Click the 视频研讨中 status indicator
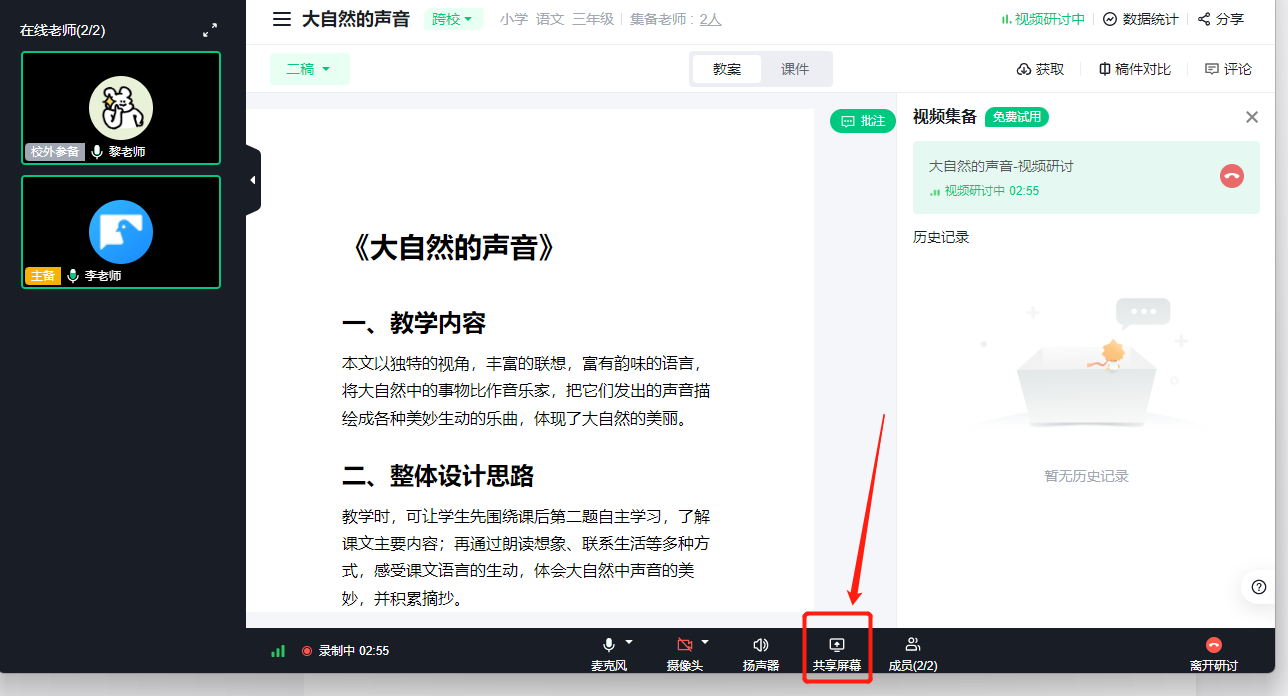 coord(1042,19)
